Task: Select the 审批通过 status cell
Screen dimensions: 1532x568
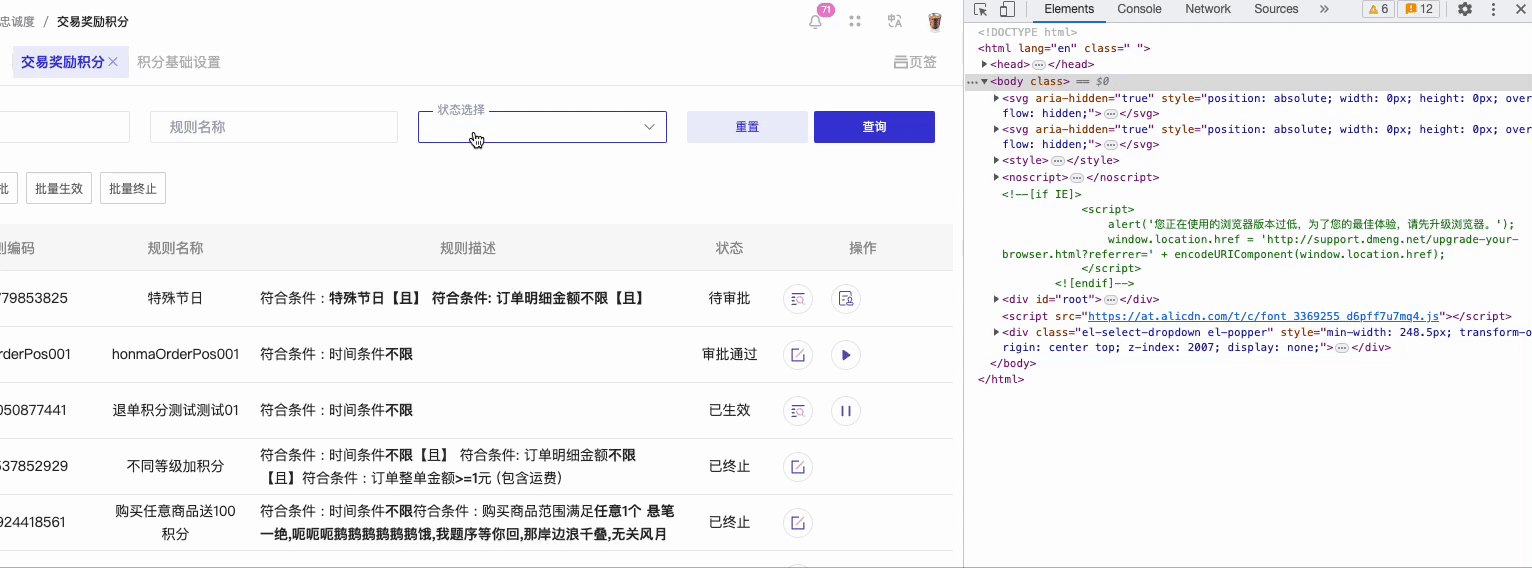Action: pyautogui.click(x=729, y=354)
